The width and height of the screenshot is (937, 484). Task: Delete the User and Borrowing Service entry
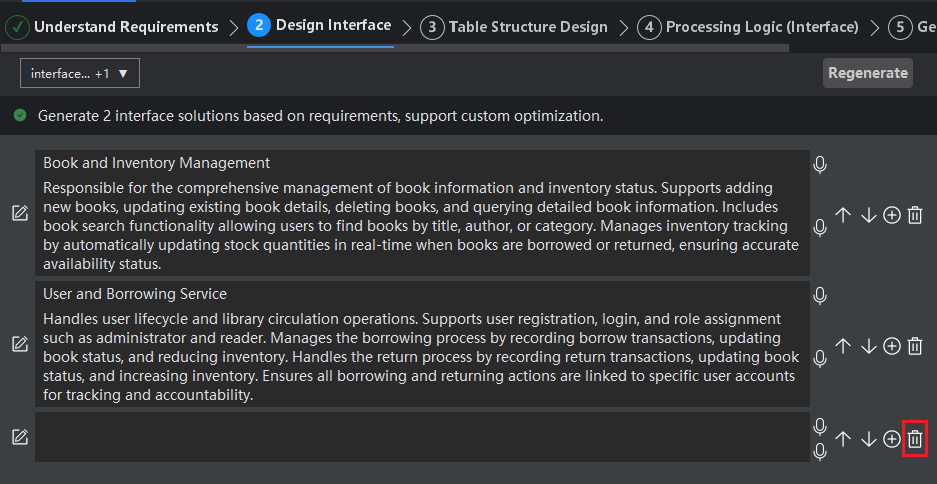coord(914,346)
